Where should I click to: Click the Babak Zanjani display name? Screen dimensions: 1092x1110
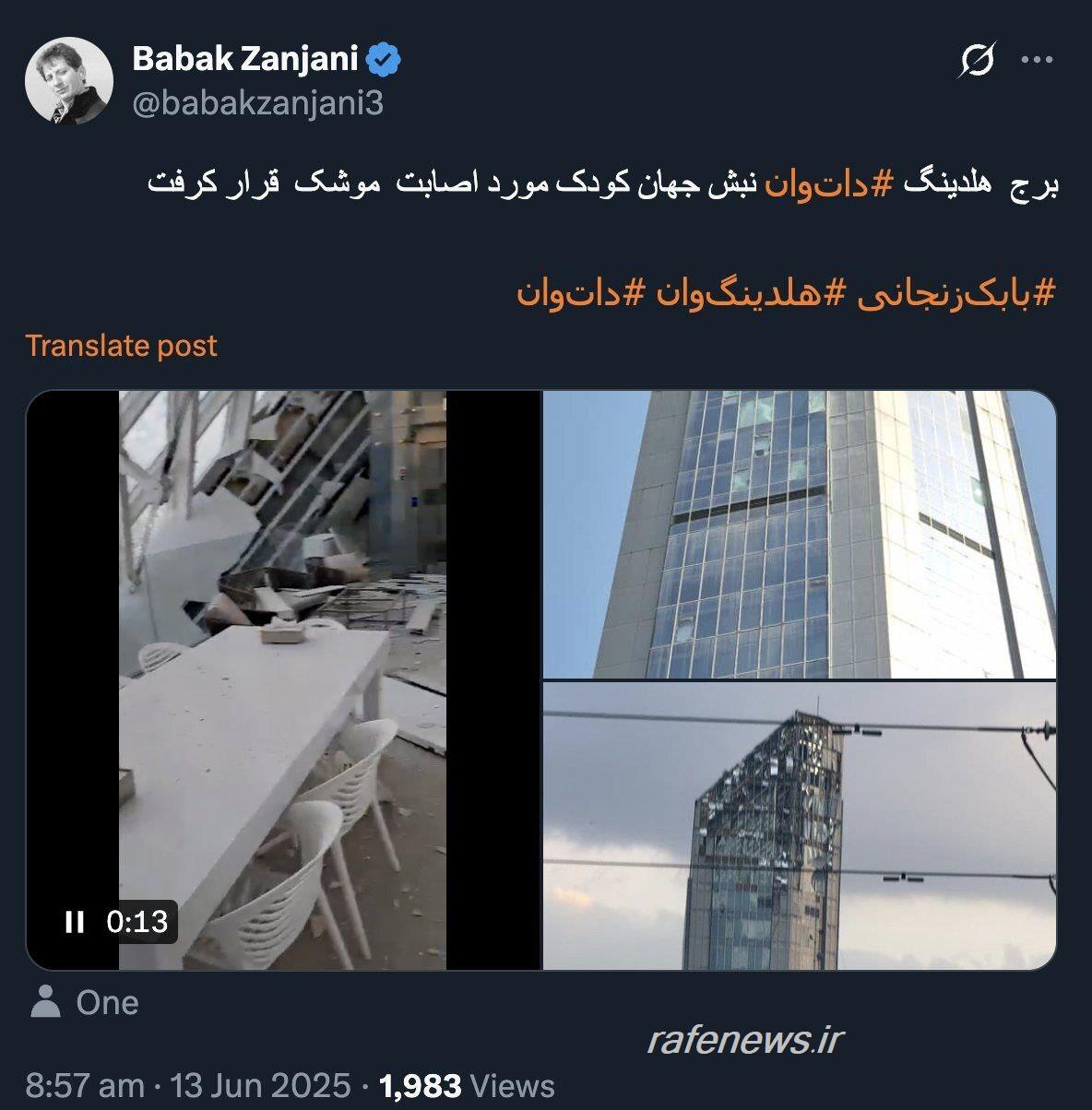[245, 60]
